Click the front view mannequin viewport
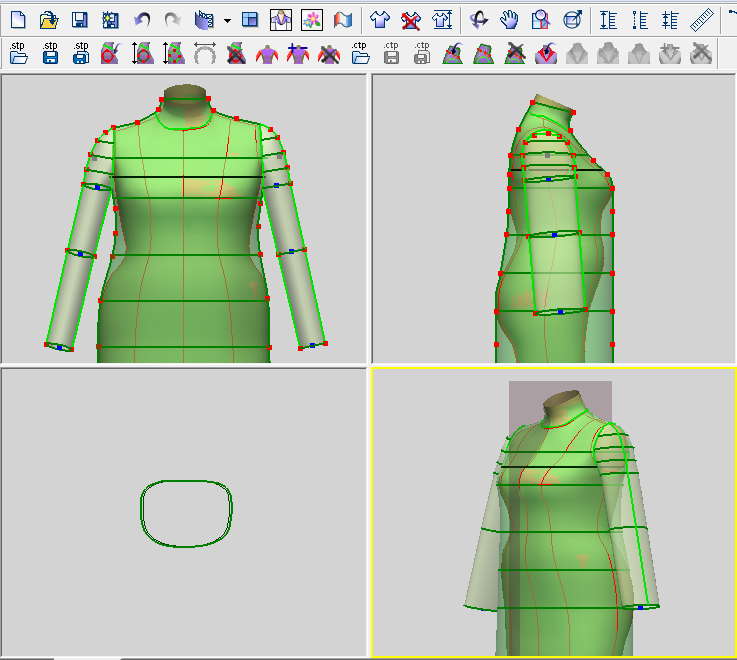The width and height of the screenshot is (737, 660). [x=184, y=220]
